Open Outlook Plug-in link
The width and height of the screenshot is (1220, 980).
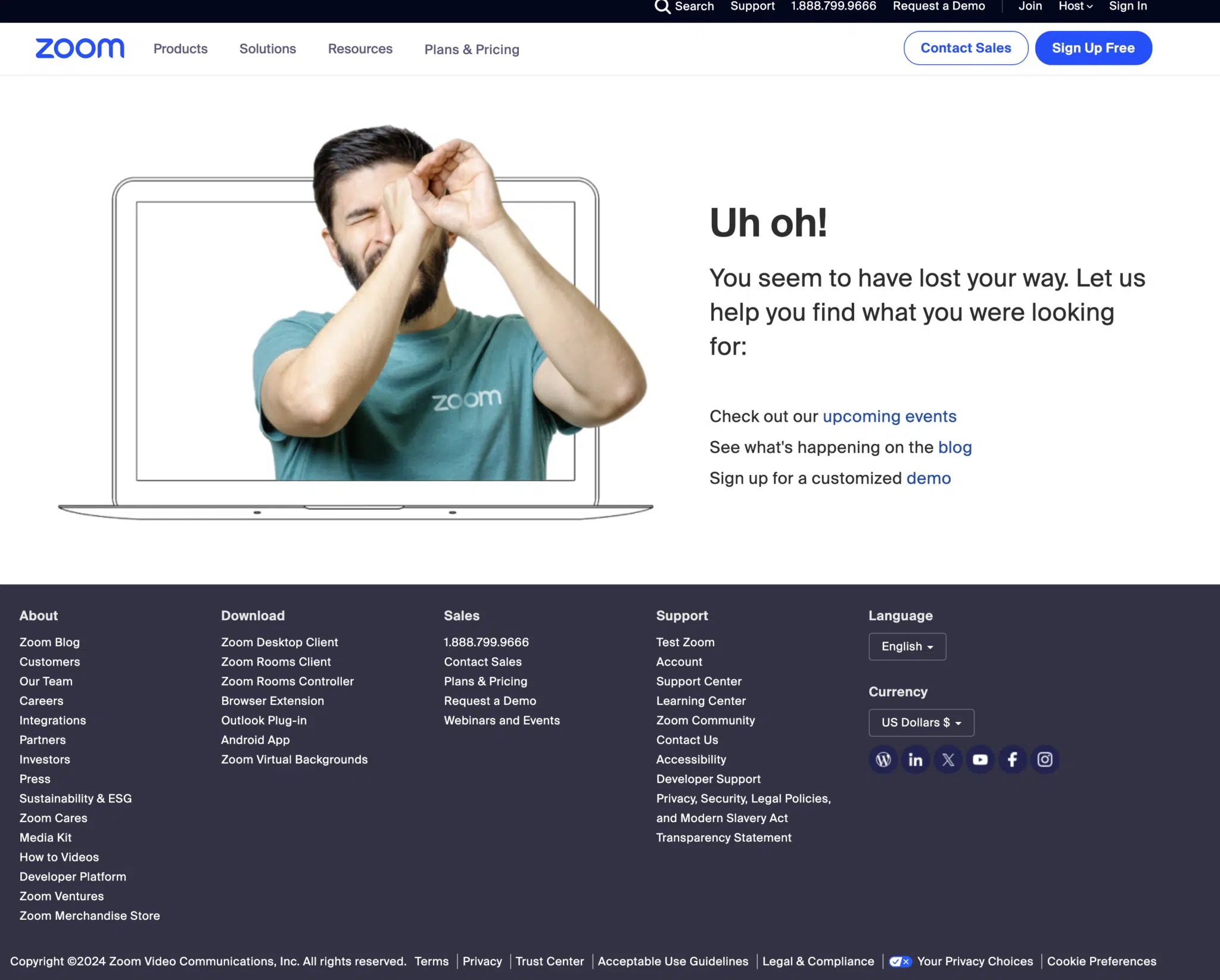pyautogui.click(x=264, y=721)
